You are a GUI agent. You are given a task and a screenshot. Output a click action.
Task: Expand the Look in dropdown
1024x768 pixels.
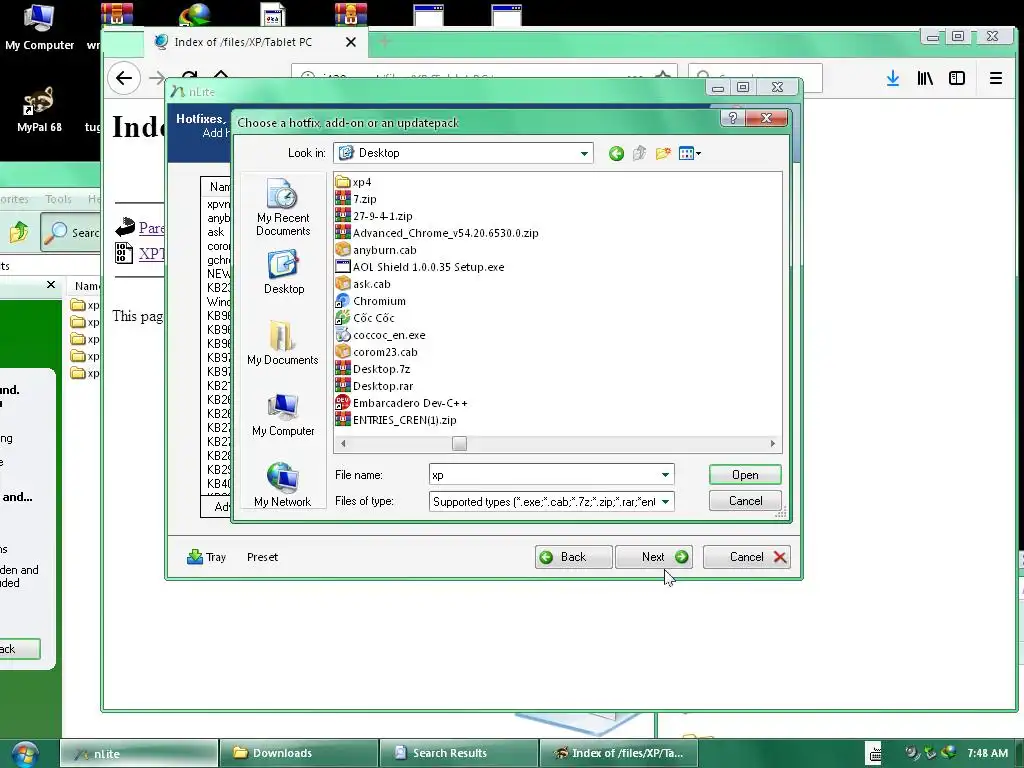pyautogui.click(x=584, y=153)
